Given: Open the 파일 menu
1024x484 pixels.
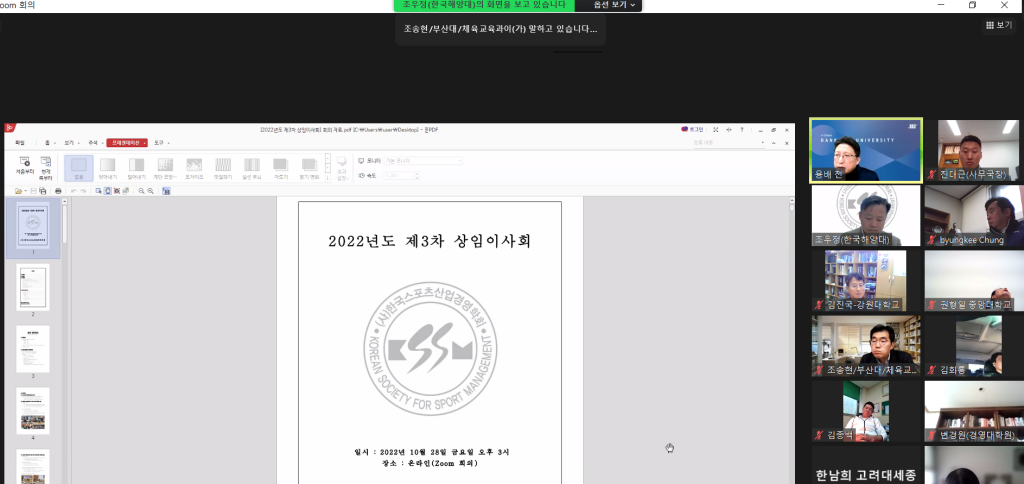Looking at the screenshot, I should click(x=19, y=143).
